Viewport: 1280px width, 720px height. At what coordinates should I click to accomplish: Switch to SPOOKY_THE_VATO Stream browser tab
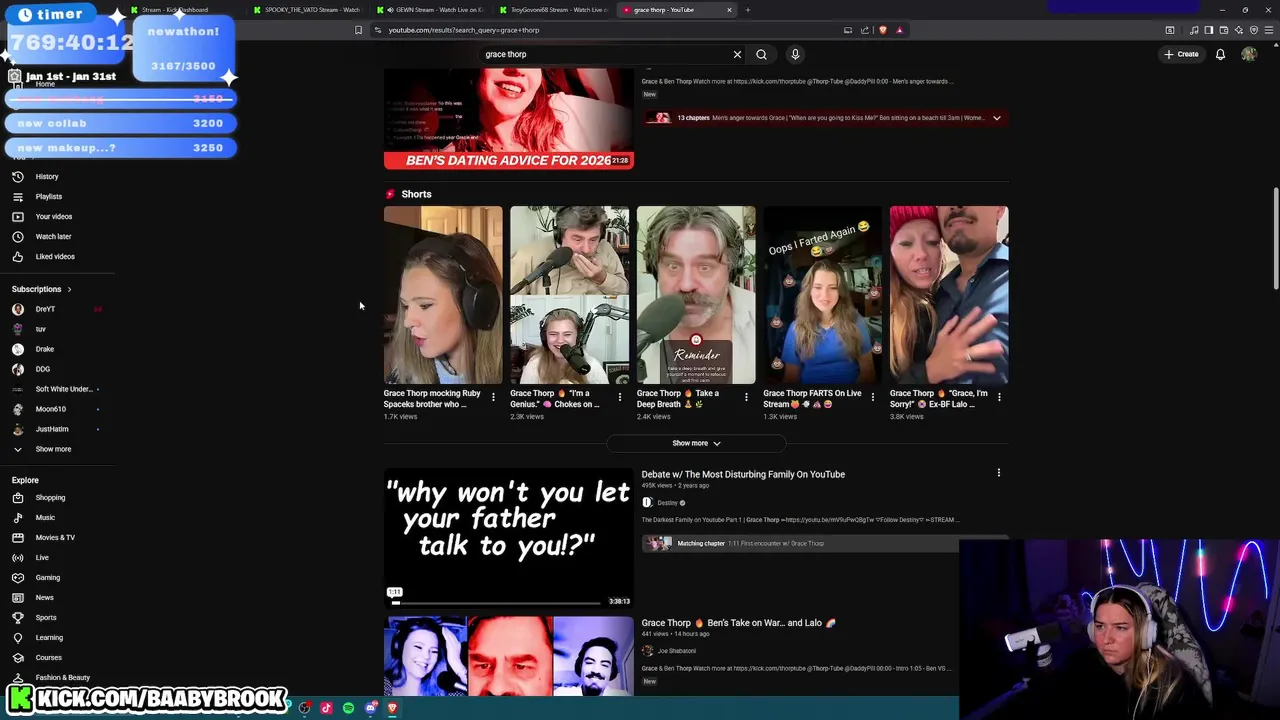(308, 10)
